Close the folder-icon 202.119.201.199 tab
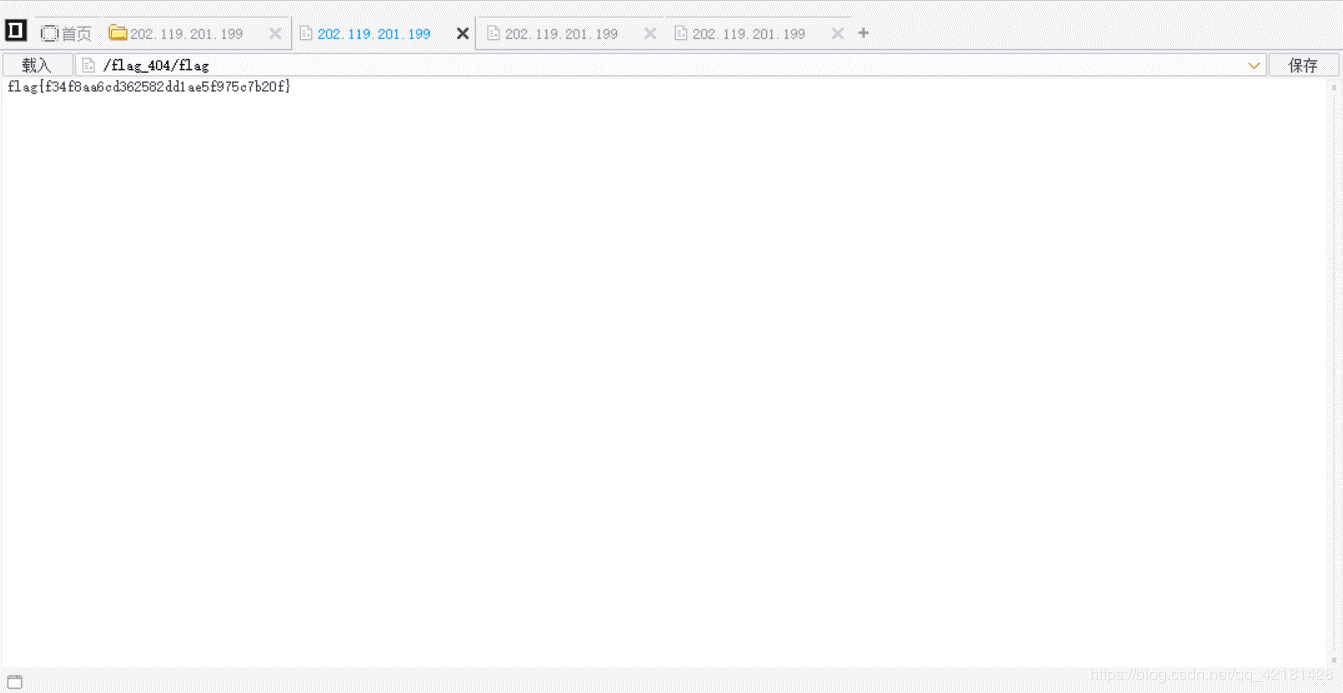This screenshot has height=693, width=1343. pos(275,33)
